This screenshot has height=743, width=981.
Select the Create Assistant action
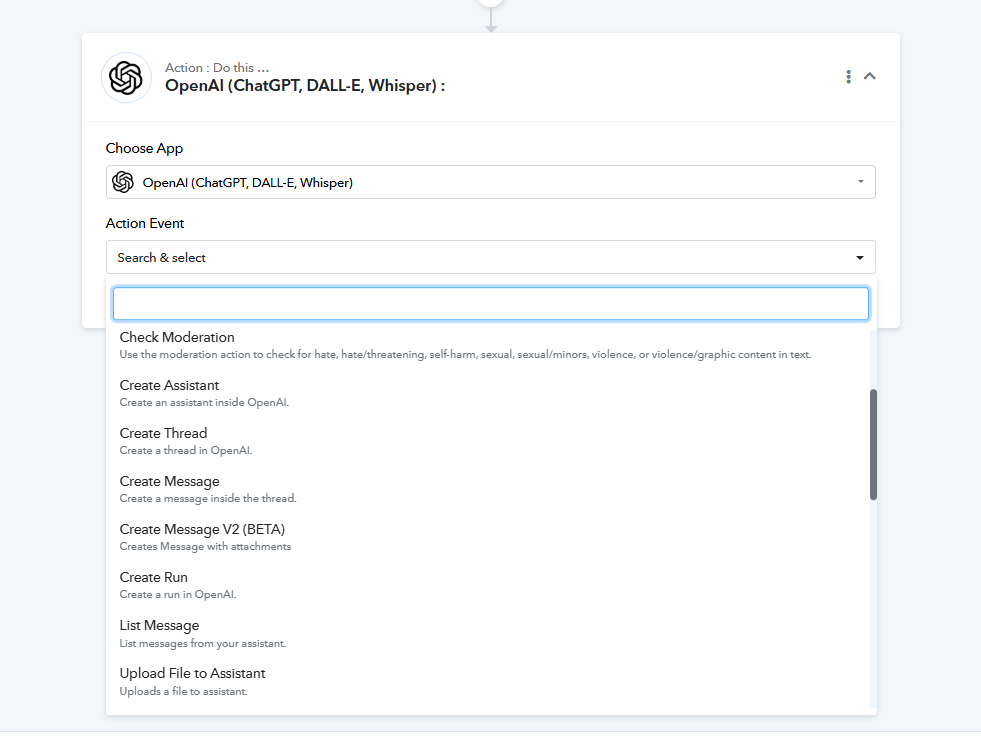click(488, 393)
